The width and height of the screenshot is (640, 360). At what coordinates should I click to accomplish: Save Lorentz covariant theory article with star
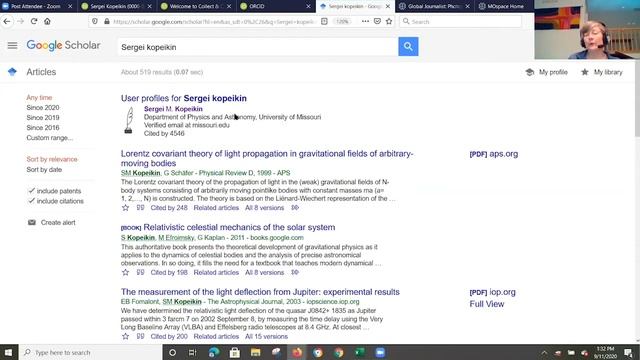125,208
